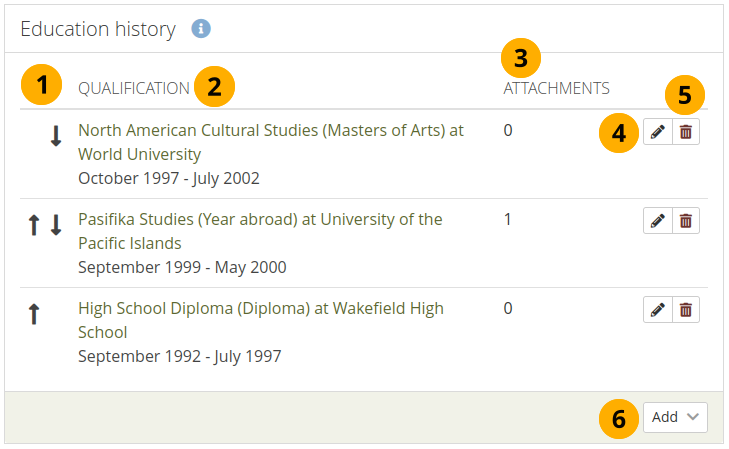This screenshot has height=449, width=729.
Task: Open High School Diploma qualification link
Action: [260, 309]
